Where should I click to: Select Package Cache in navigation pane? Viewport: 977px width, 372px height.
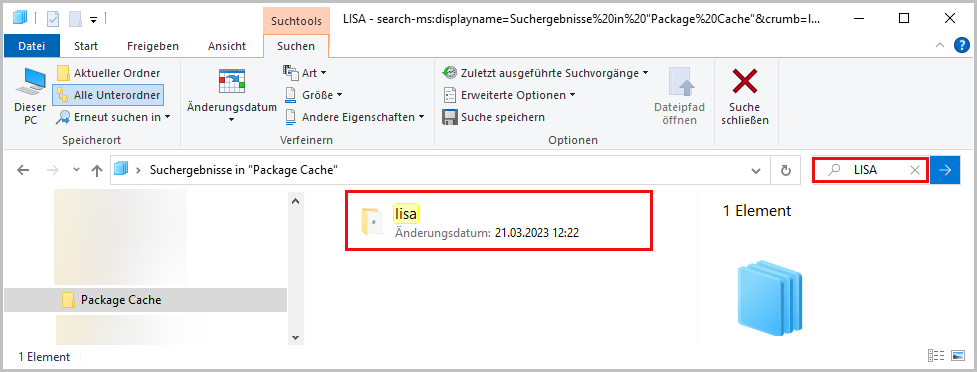click(x=145, y=300)
